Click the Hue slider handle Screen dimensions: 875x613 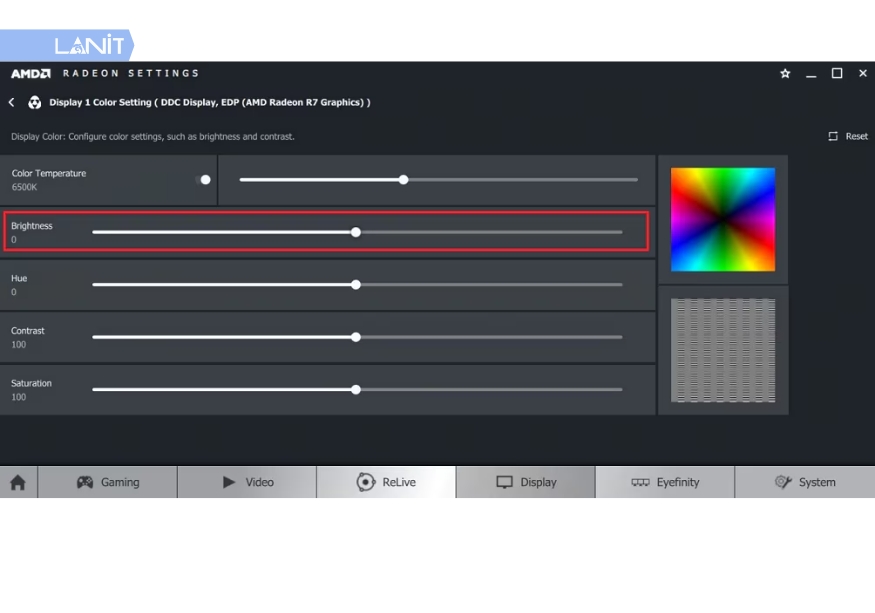[356, 285]
